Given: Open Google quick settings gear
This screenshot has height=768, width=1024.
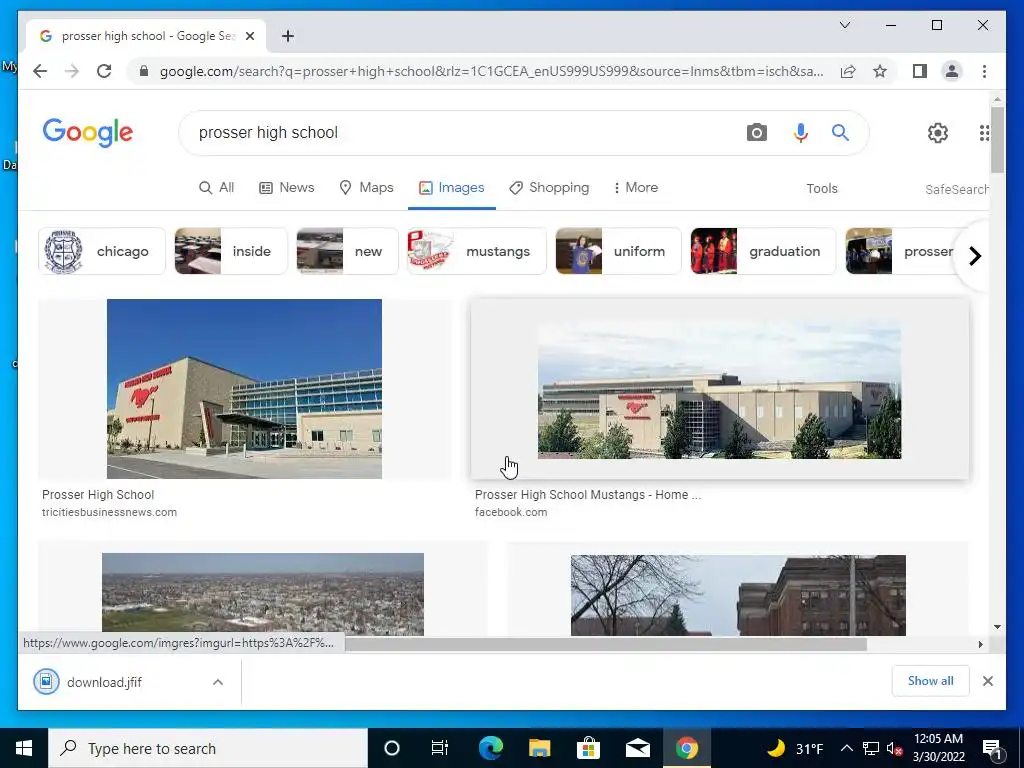Looking at the screenshot, I should [938, 133].
